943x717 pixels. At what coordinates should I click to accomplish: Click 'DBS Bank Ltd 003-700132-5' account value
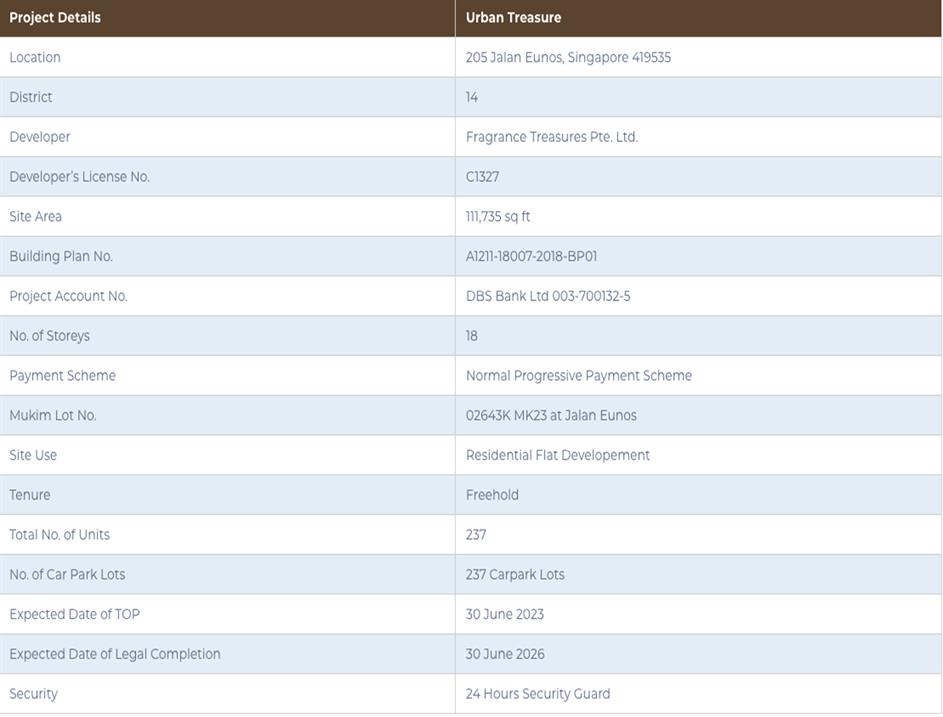(x=548, y=296)
